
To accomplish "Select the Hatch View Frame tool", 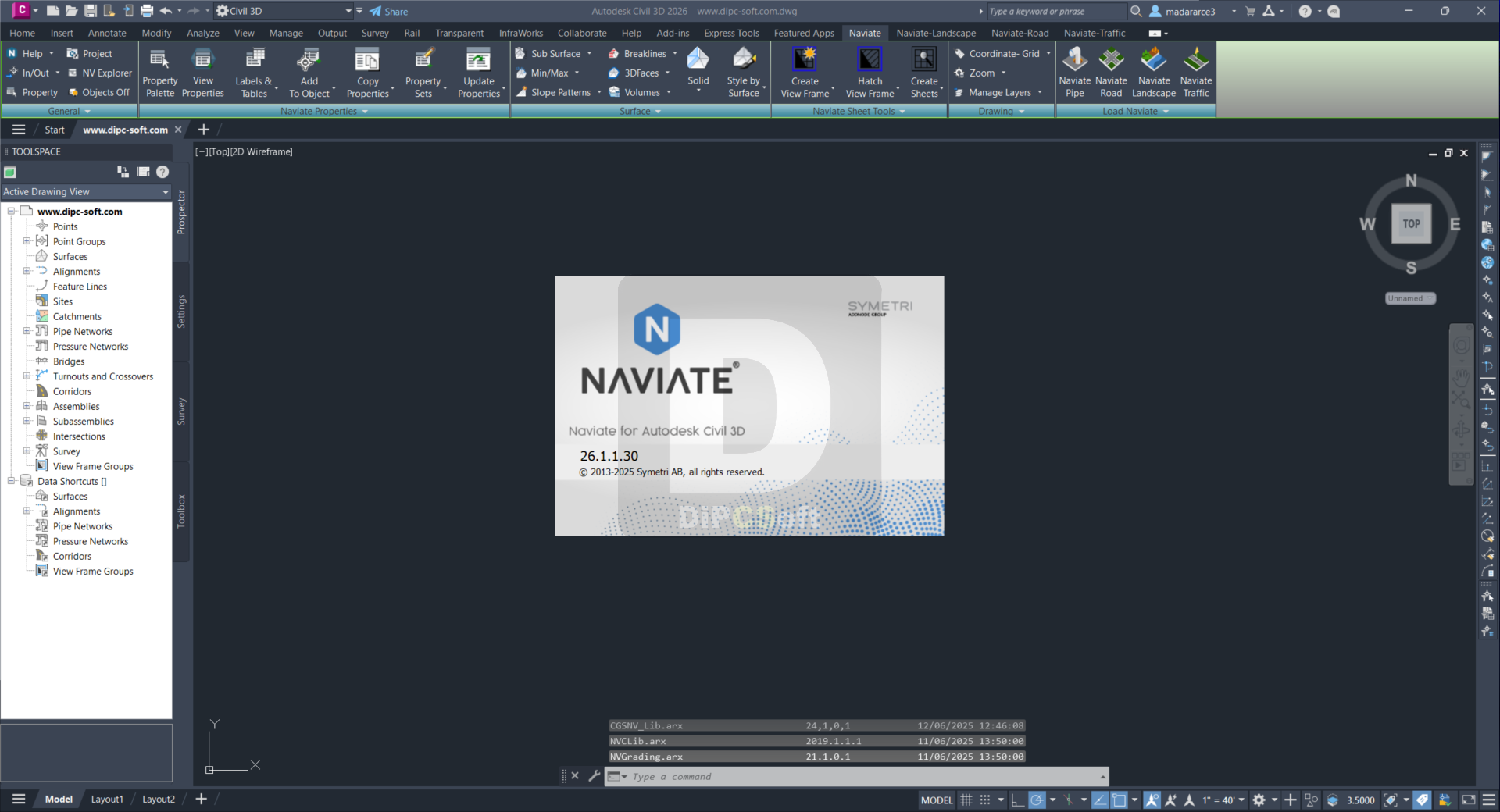I will (x=870, y=73).
